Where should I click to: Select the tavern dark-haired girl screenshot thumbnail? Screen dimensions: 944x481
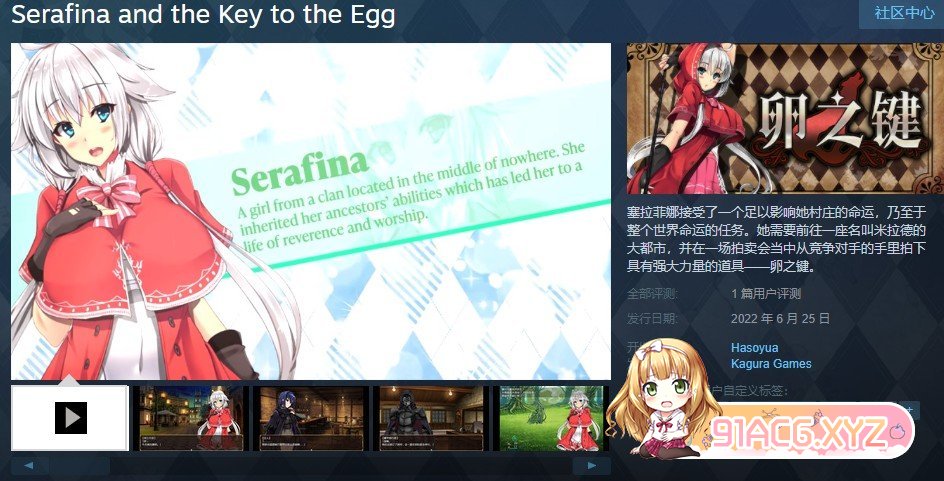(309, 418)
